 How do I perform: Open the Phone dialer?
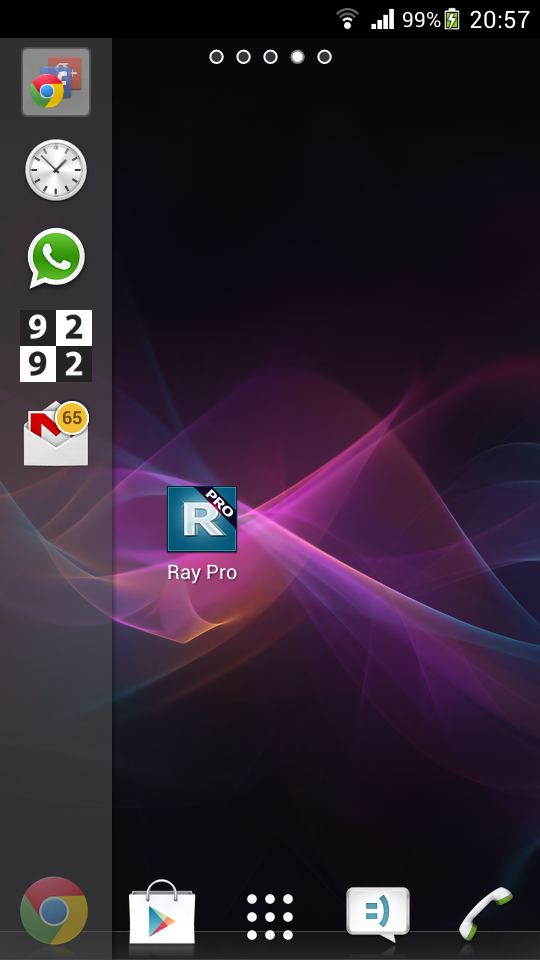[486, 913]
